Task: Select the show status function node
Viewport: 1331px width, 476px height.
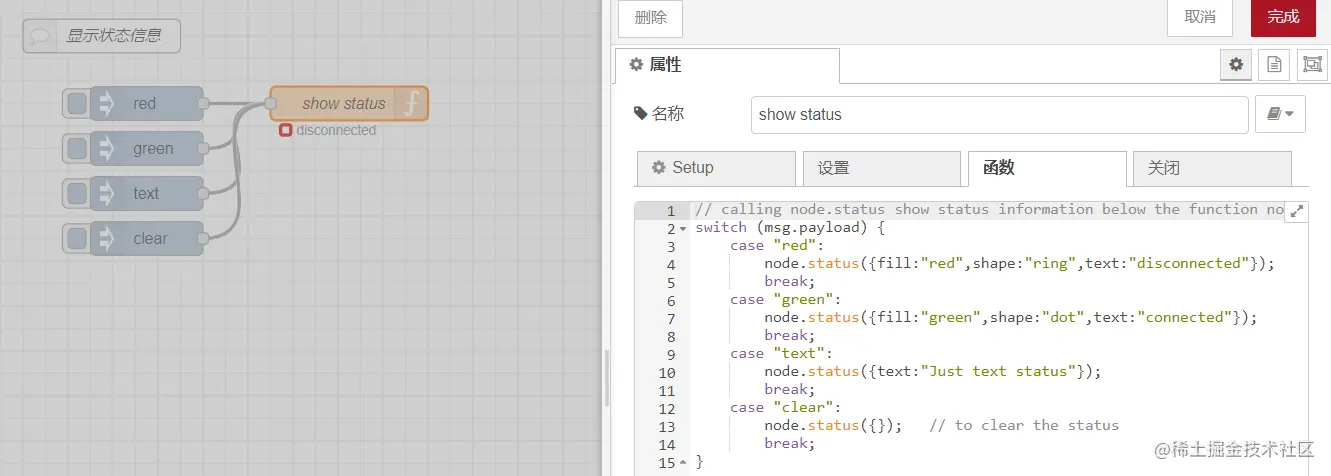Action: coord(349,103)
